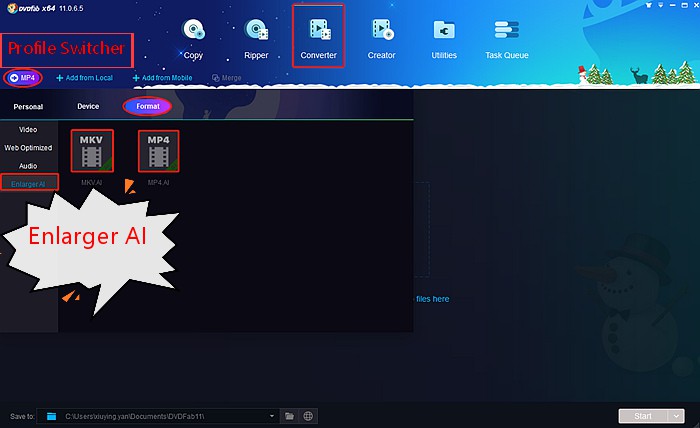Click Add from Mobile

(x=162, y=78)
